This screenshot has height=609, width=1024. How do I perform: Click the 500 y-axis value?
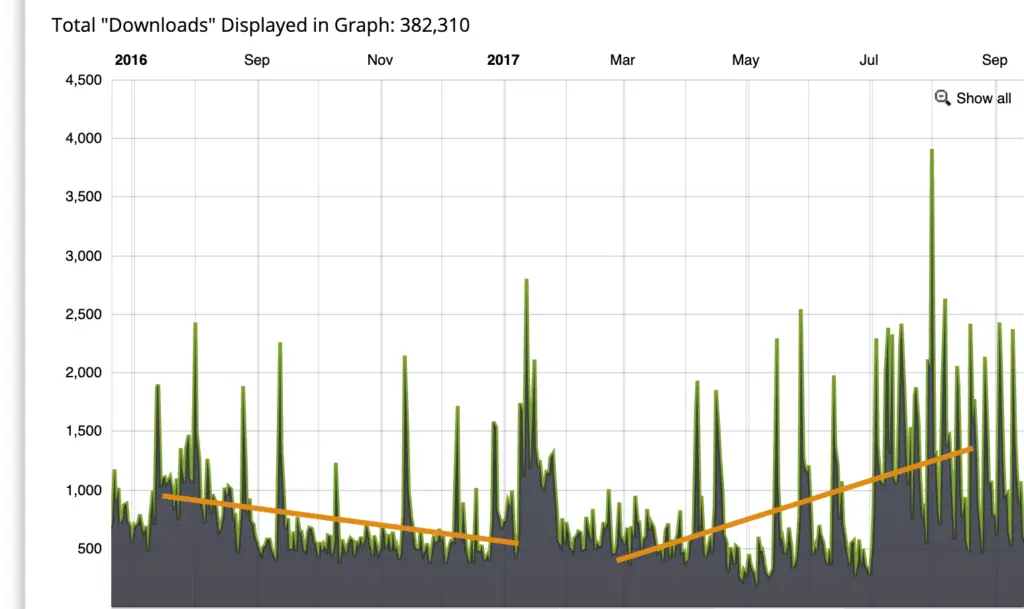(x=89, y=548)
